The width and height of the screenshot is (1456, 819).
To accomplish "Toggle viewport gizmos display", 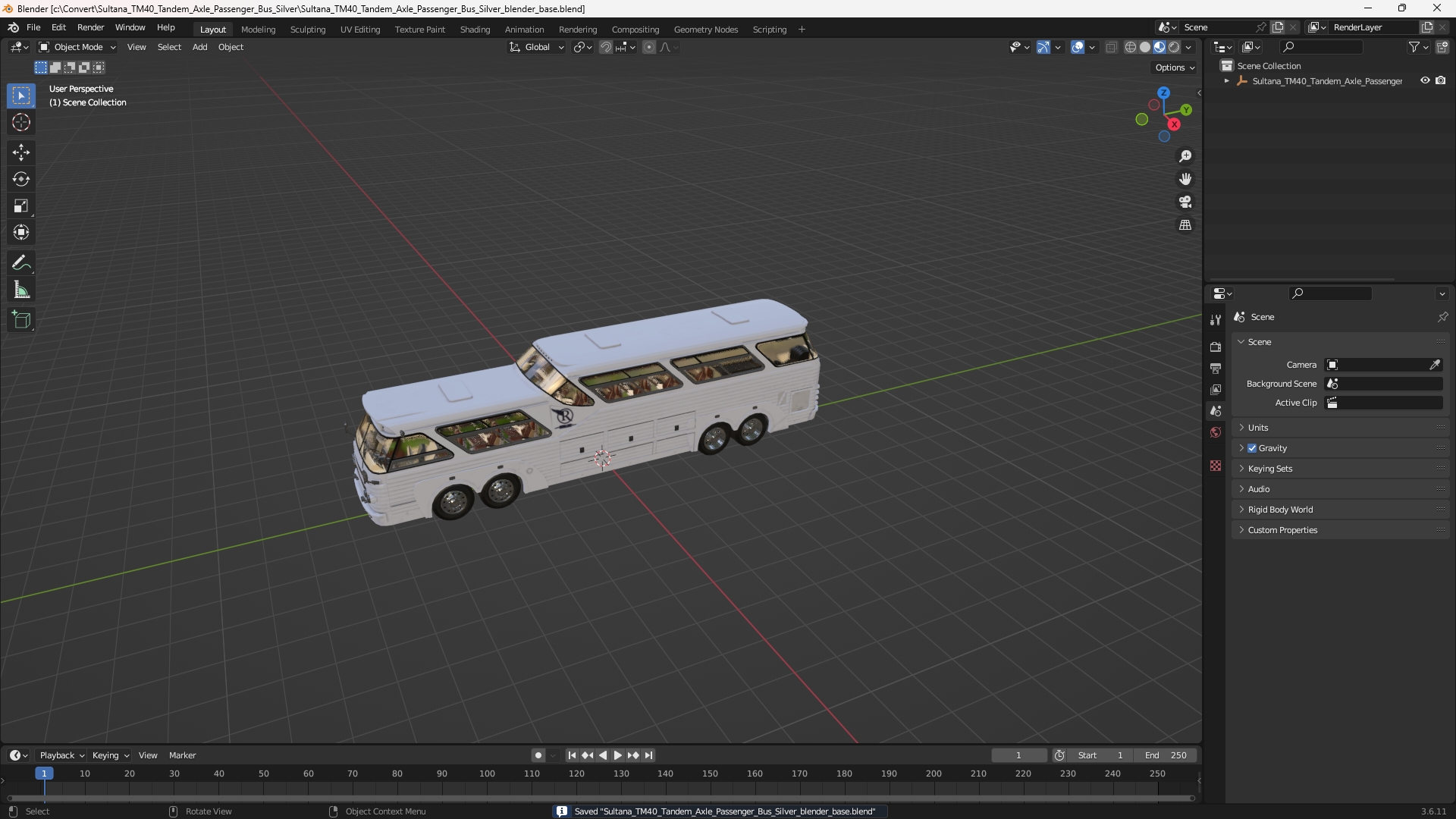I will tap(1043, 47).
